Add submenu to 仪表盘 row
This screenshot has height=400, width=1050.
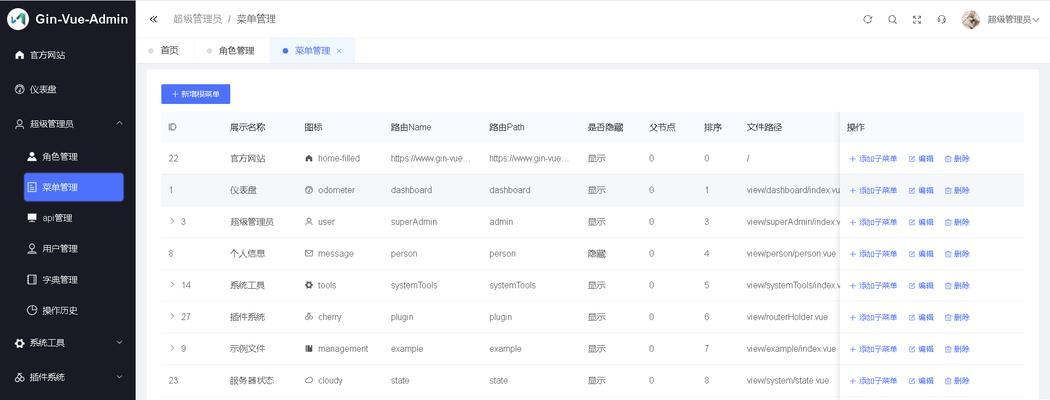(x=873, y=190)
